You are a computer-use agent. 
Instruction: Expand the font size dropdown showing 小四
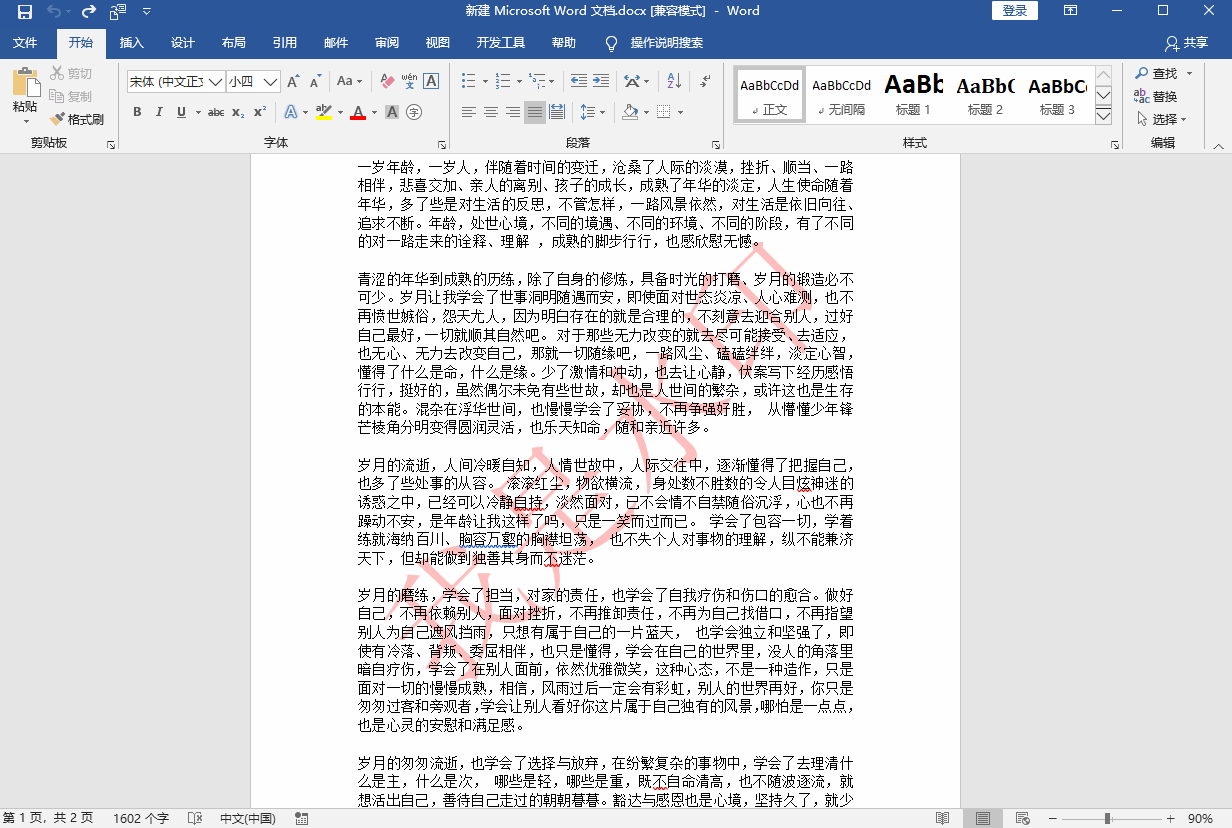click(268, 79)
